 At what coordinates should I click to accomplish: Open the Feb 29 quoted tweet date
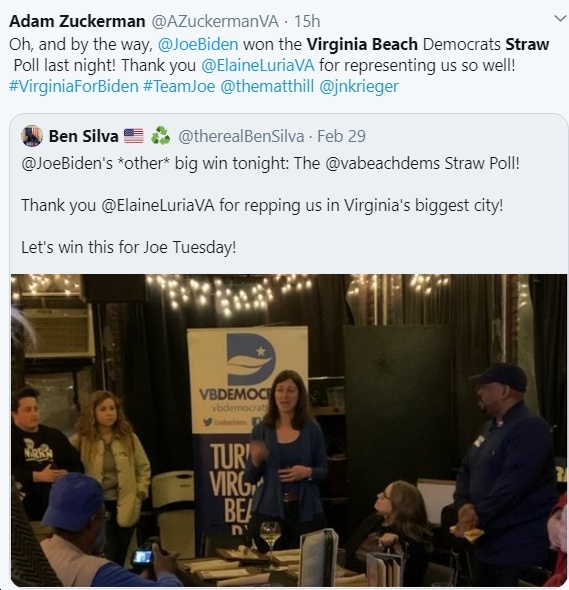coord(341,136)
